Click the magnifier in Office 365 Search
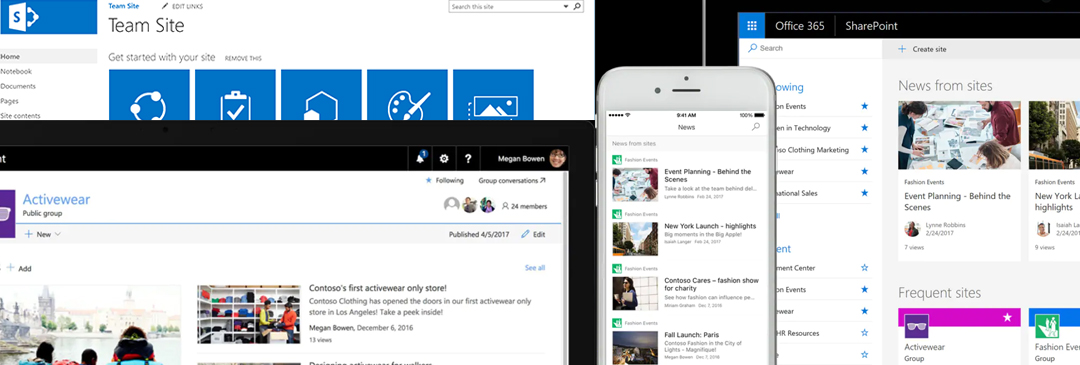This screenshot has width=1080, height=365. 753,48
